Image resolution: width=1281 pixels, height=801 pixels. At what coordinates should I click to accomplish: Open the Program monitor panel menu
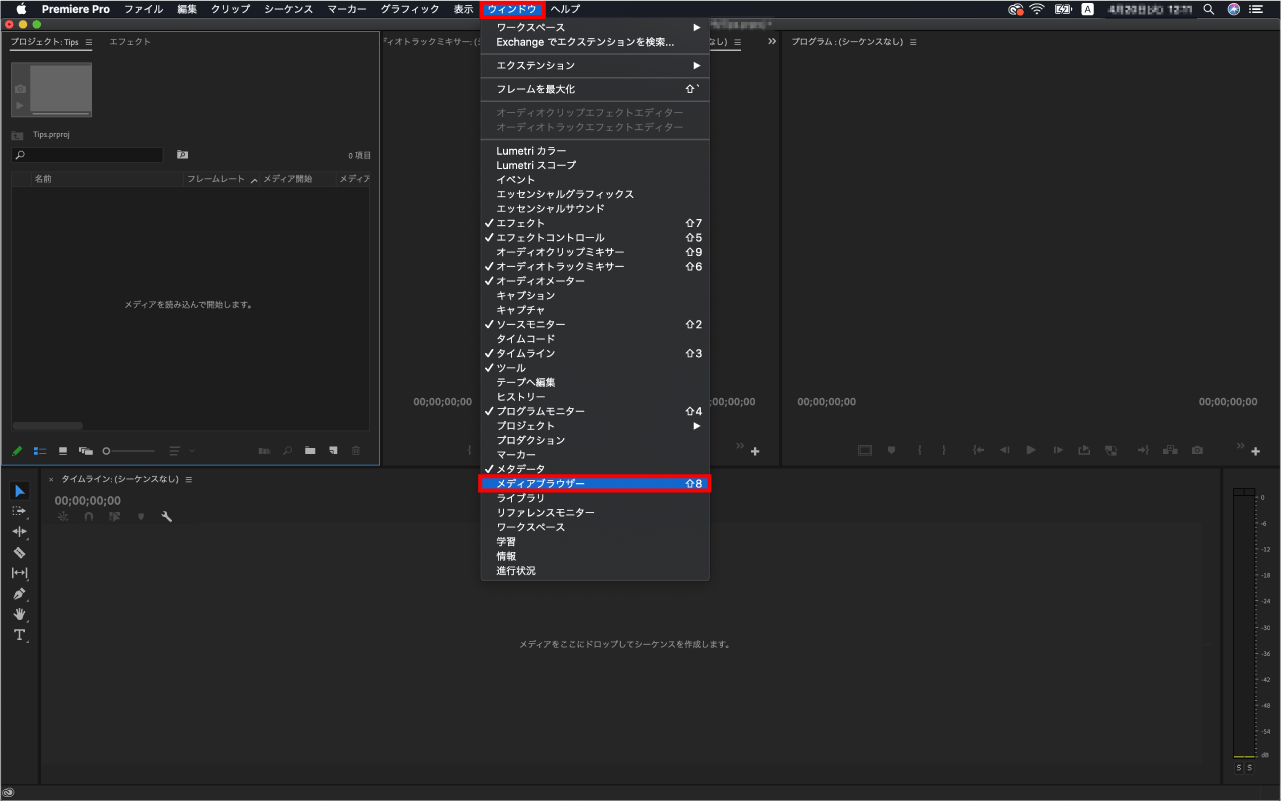click(913, 43)
